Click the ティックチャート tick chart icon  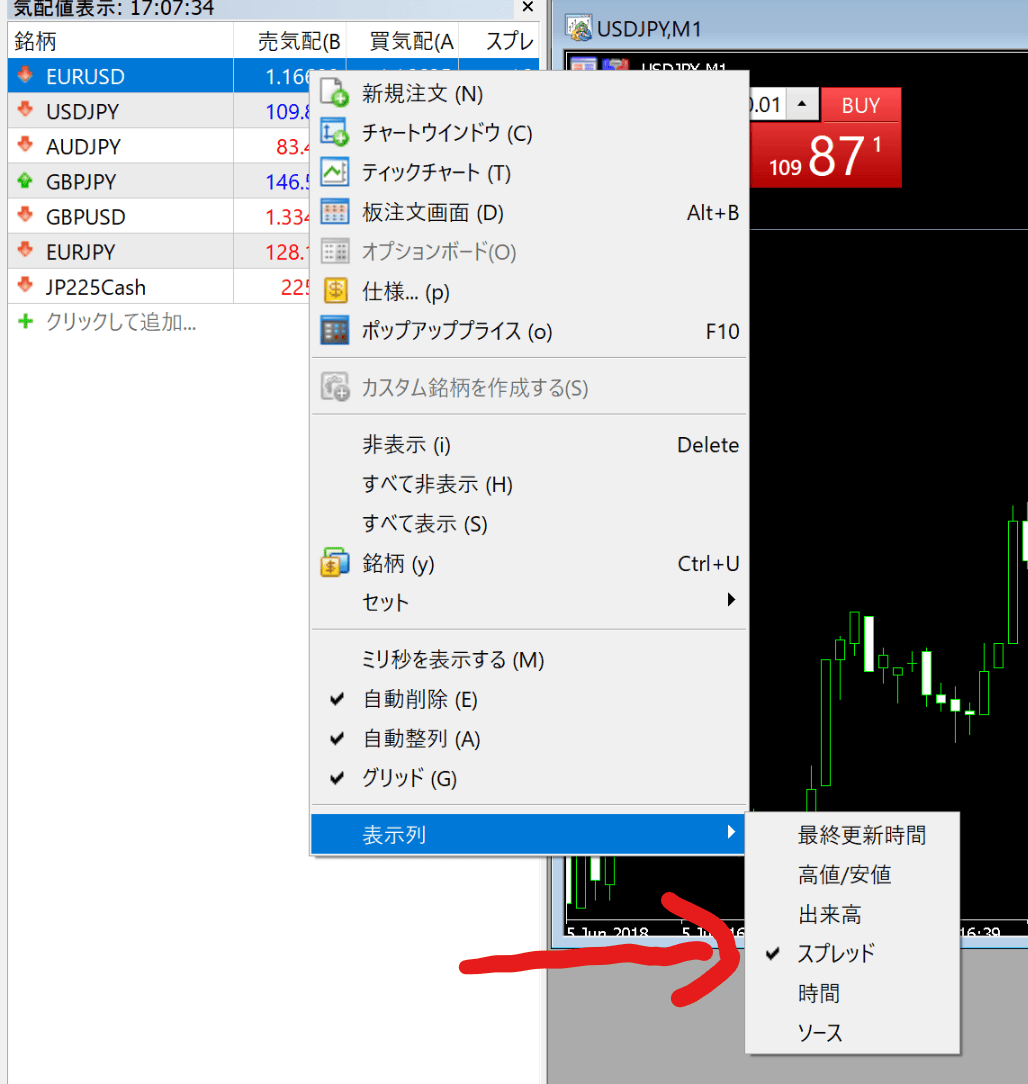pyautogui.click(x=335, y=172)
